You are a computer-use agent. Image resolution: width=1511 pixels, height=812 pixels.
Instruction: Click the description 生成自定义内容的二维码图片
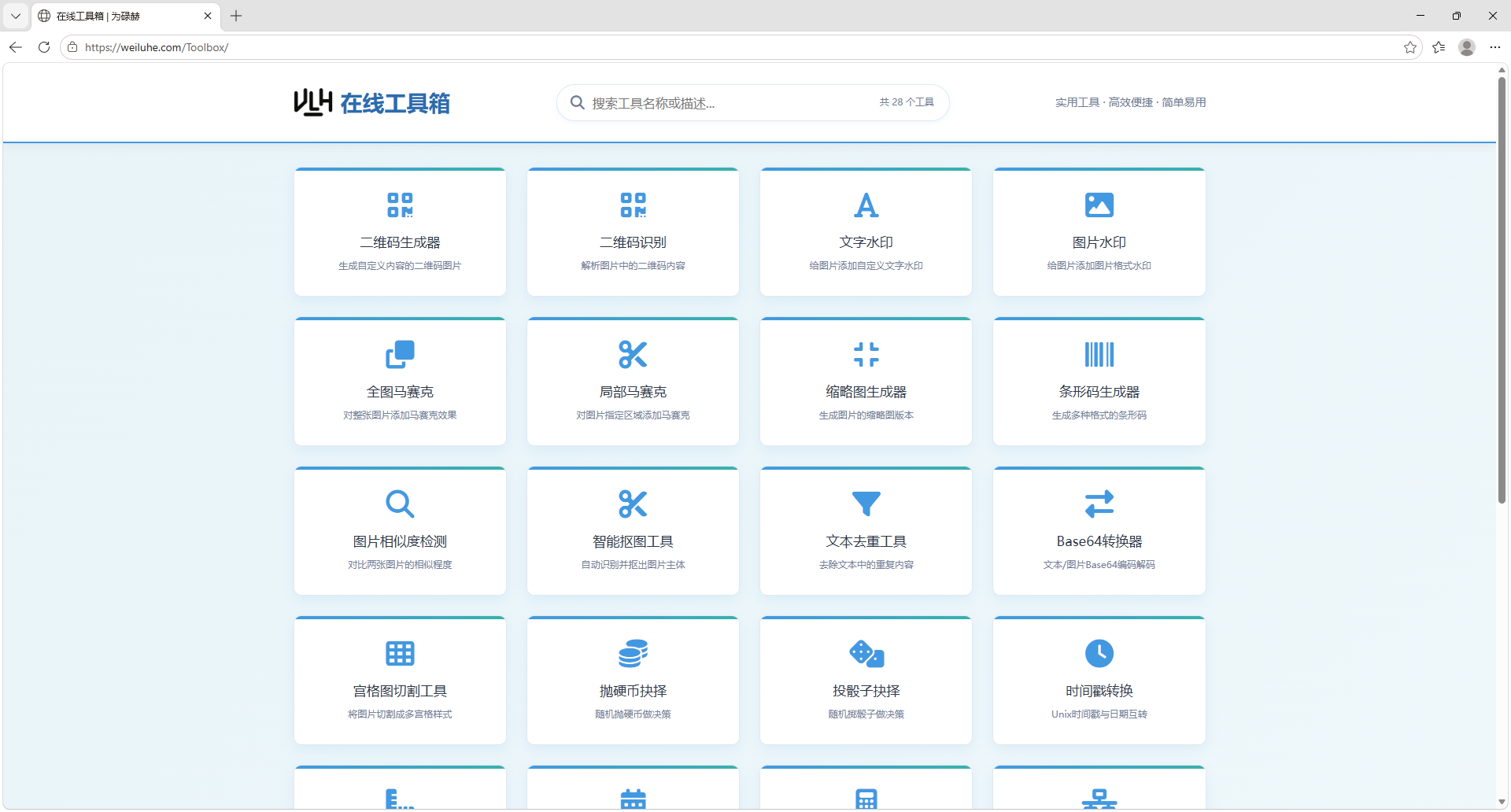(x=400, y=266)
